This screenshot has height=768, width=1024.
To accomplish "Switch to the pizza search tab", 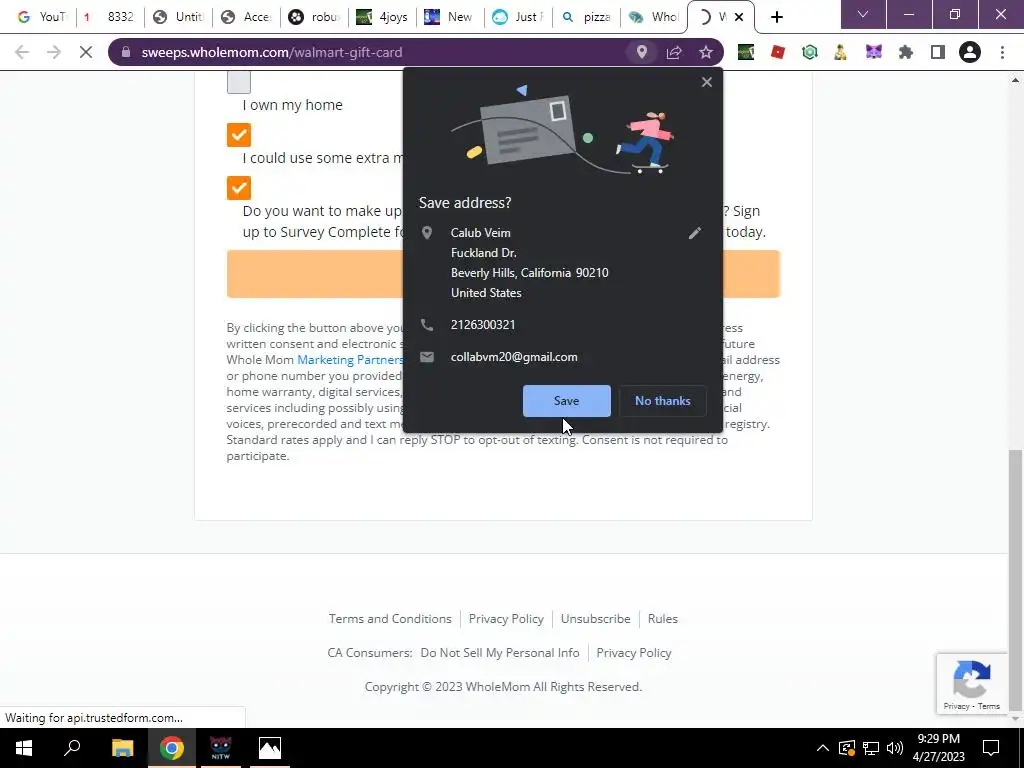I will click(586, 17).
